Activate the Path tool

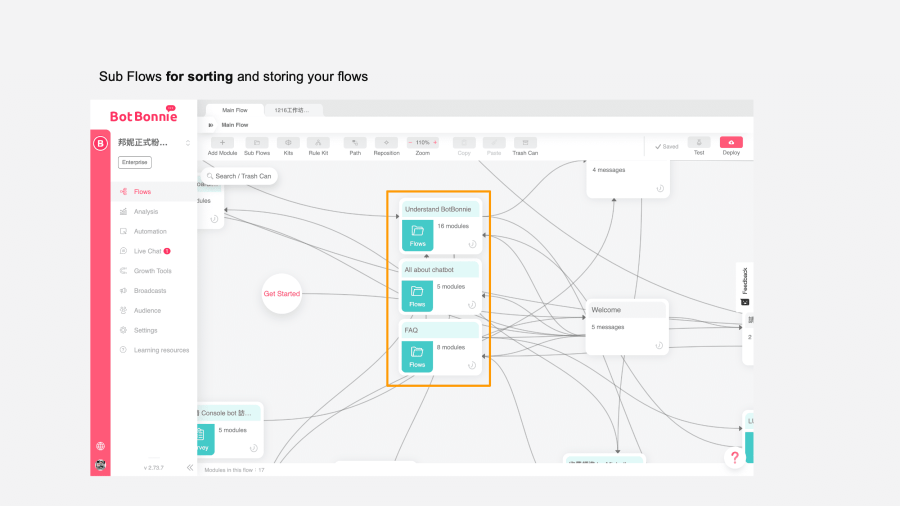point(355,143)
